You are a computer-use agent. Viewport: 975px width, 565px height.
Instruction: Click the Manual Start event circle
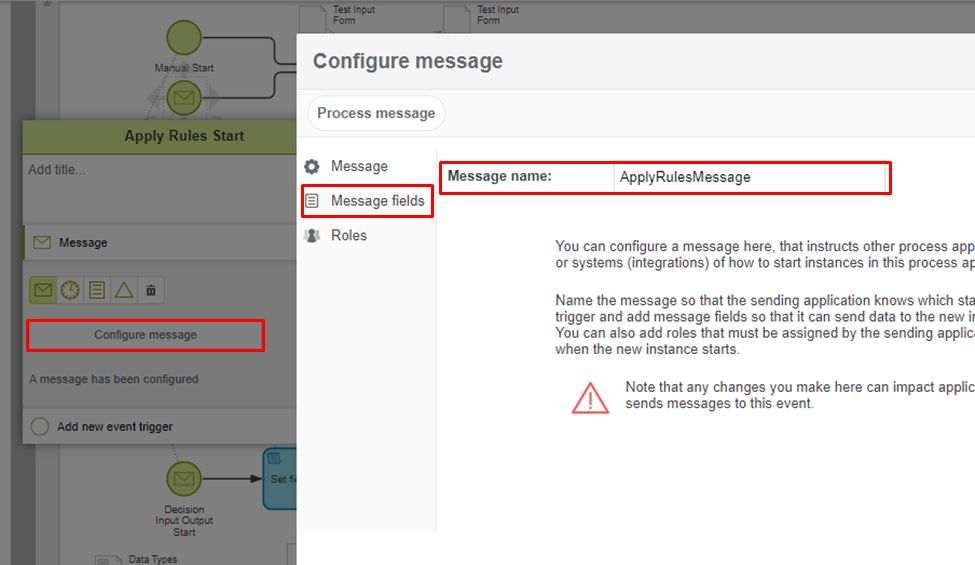(x=184, y=38)
